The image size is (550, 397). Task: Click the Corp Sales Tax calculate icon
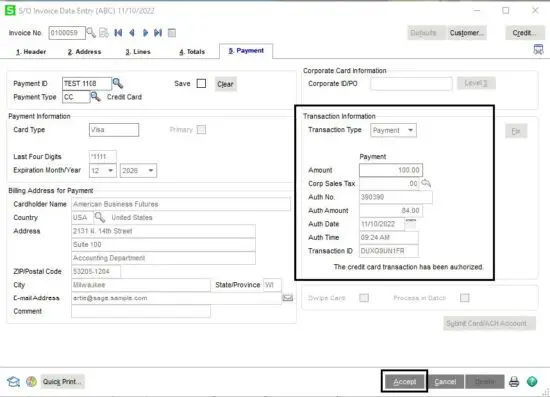pyautogui.click(x=426, y=183)
